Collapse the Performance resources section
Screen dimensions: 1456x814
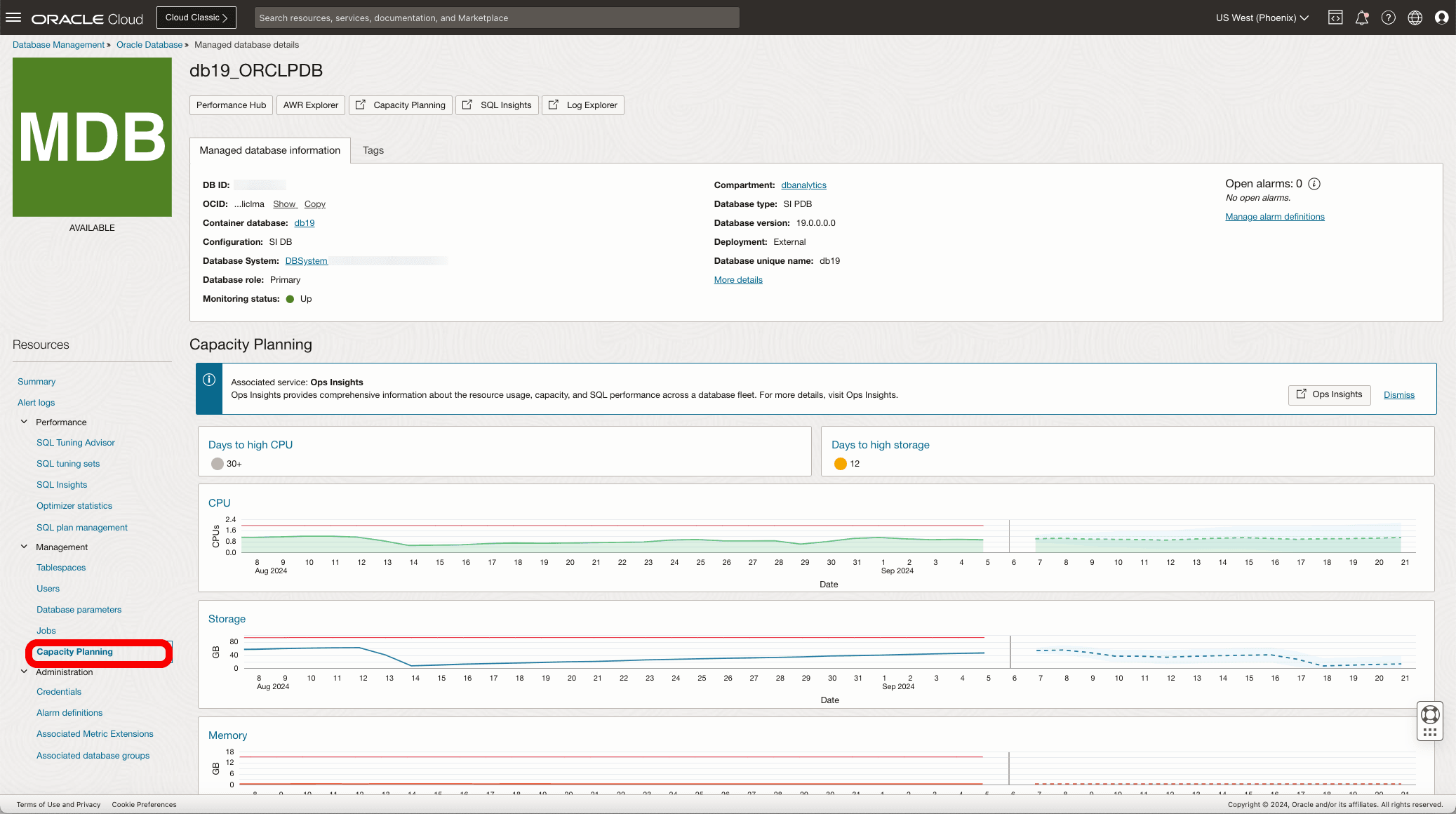pos(24,422)
